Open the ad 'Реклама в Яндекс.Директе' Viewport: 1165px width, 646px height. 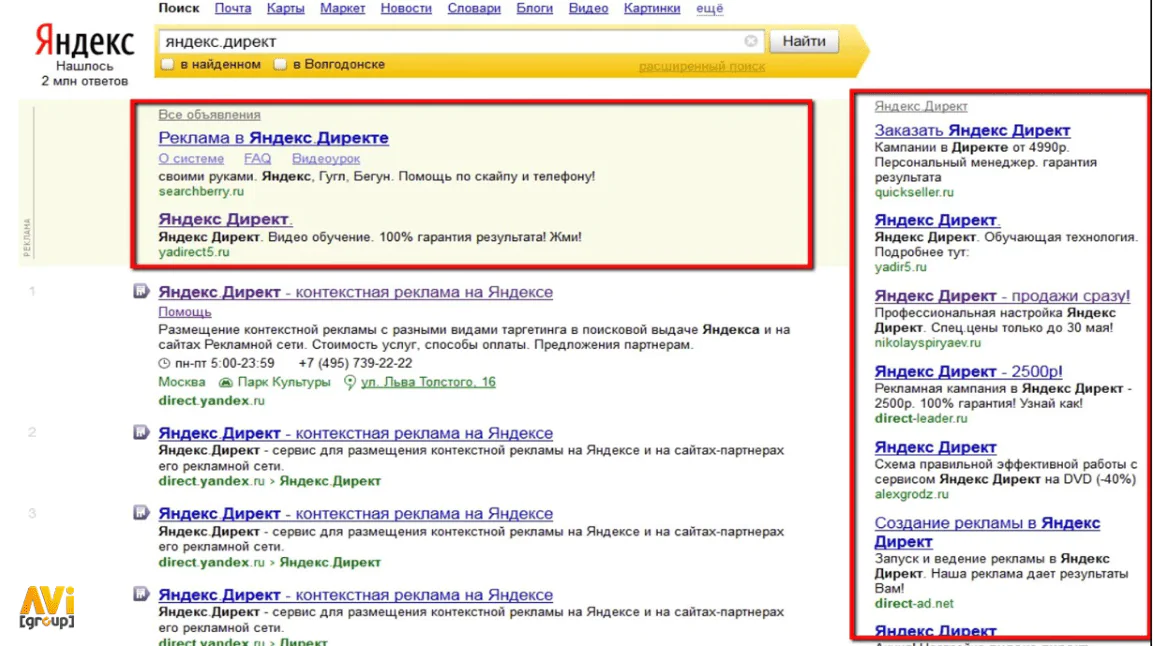click(x=273, y=138)
